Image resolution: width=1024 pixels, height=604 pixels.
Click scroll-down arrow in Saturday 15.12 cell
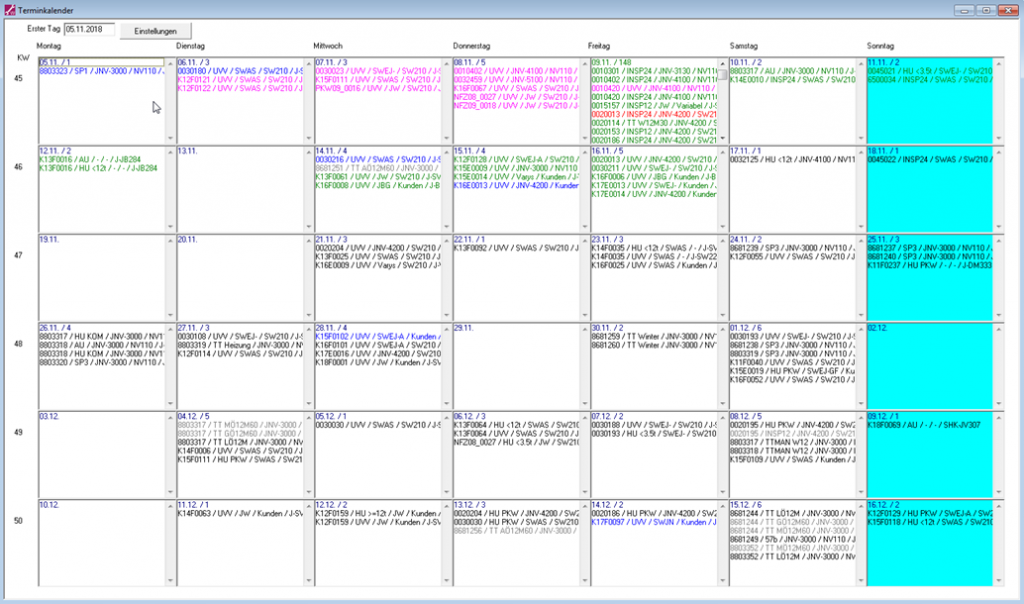[861, 578]
